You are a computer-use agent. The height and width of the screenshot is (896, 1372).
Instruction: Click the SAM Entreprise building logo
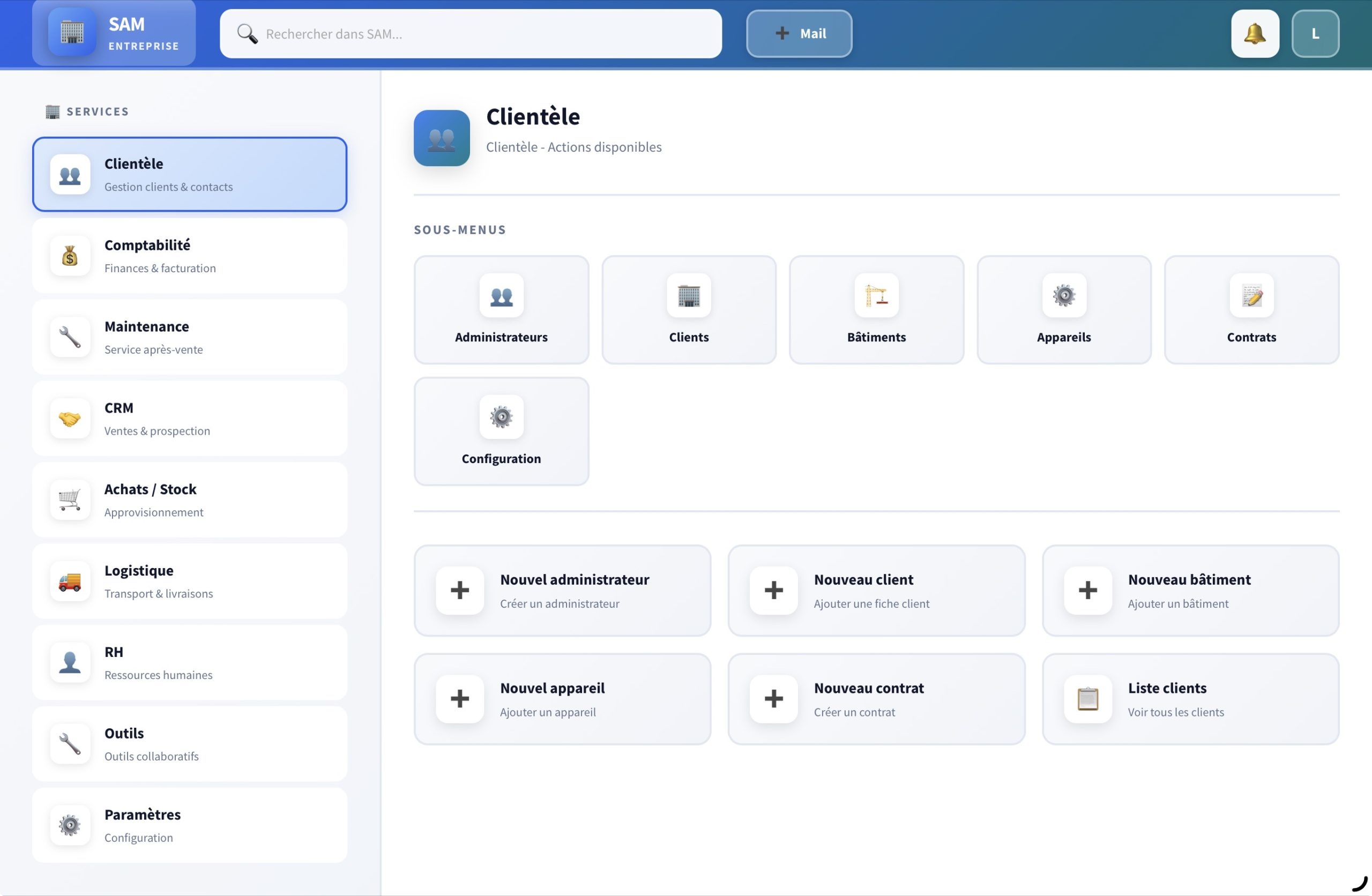coord(71,32)
